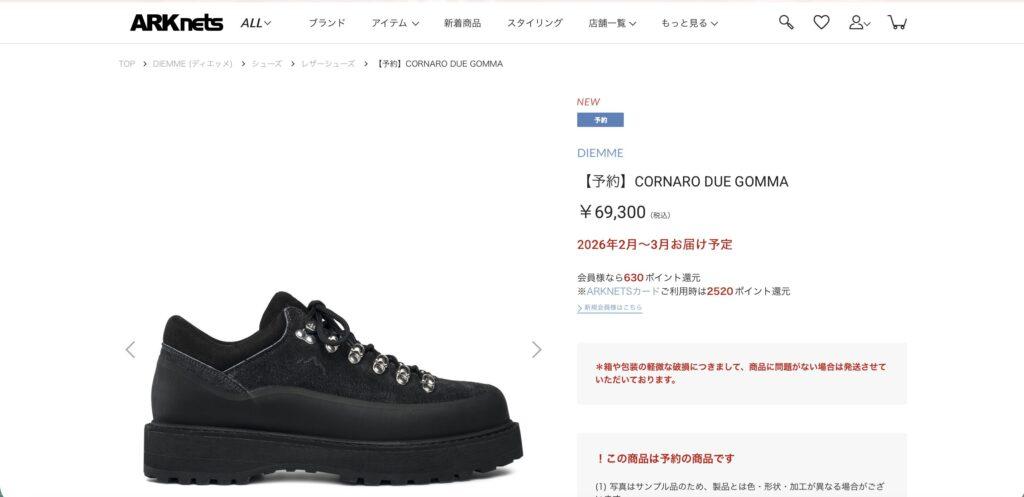This screenshot has height=497, width=1024.
Task: Show next product image with right arrow
Action: pyautogui.click(x=537, y=349)
